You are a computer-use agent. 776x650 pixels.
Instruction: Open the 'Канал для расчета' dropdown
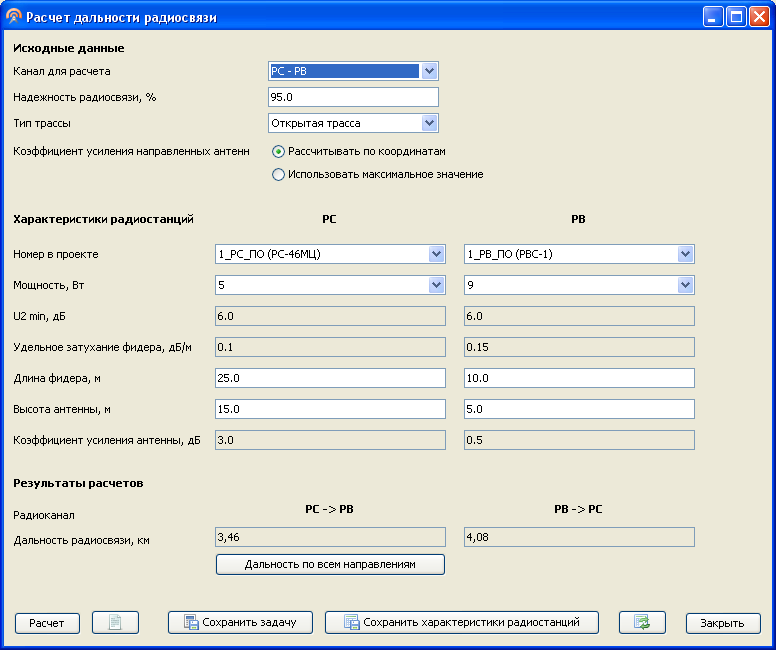(x=429, y=71)
